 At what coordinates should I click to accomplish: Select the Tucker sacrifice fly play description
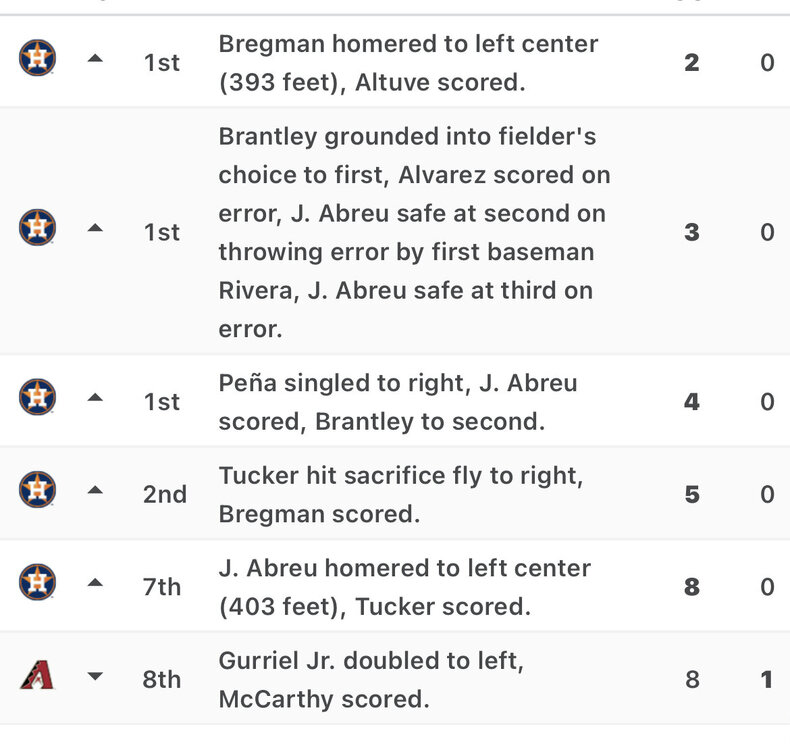400,494
